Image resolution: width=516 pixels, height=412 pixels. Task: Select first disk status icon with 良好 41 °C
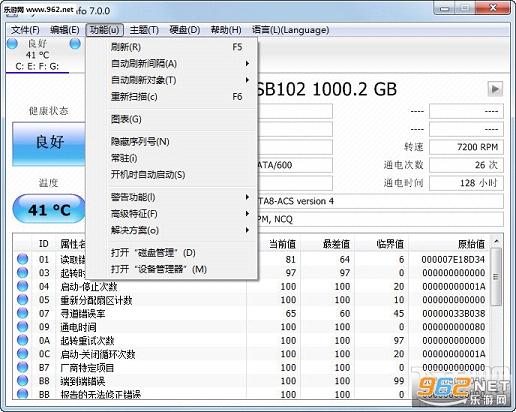[12, 44]
